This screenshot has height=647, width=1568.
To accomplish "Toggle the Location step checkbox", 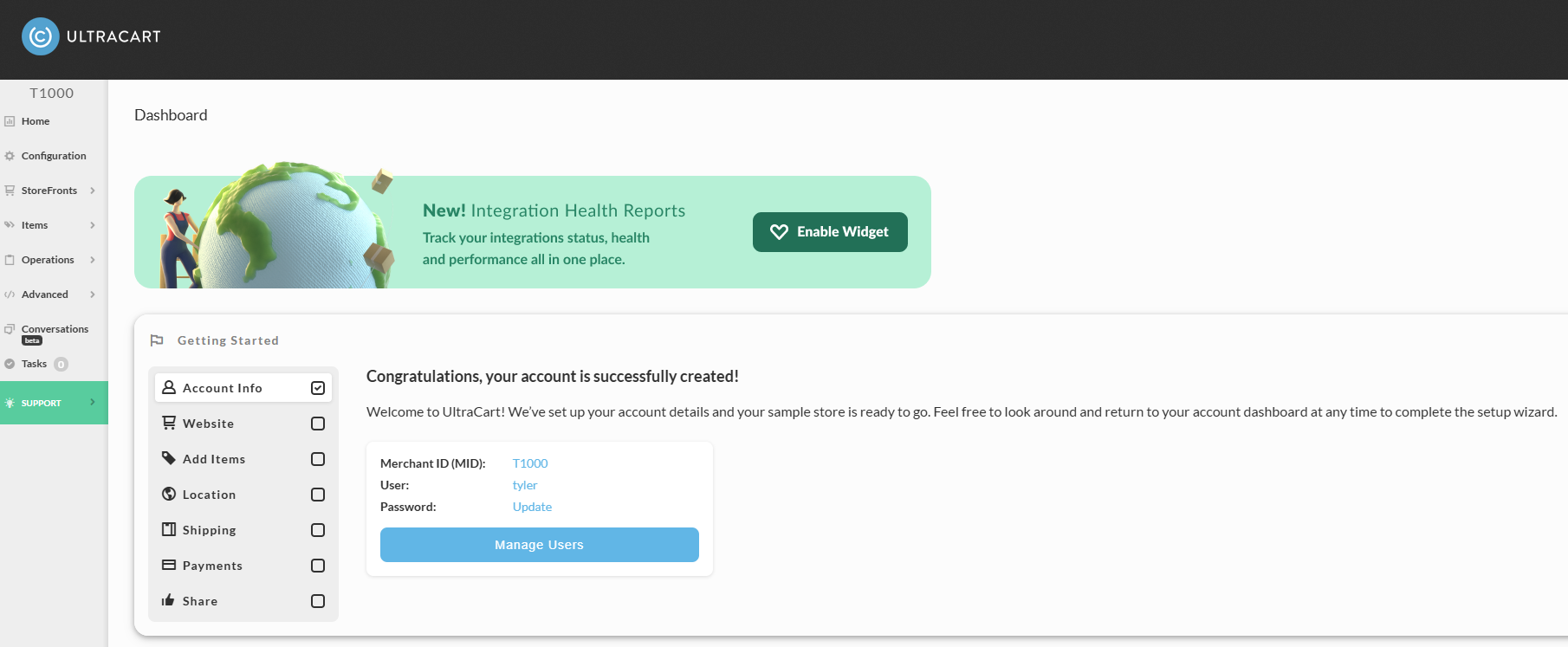I will coord(318,495).
